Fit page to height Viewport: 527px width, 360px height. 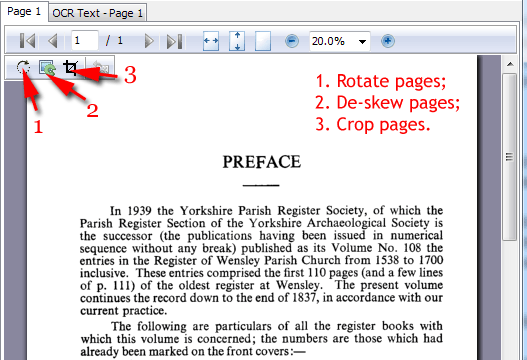[x=237, y=41]
